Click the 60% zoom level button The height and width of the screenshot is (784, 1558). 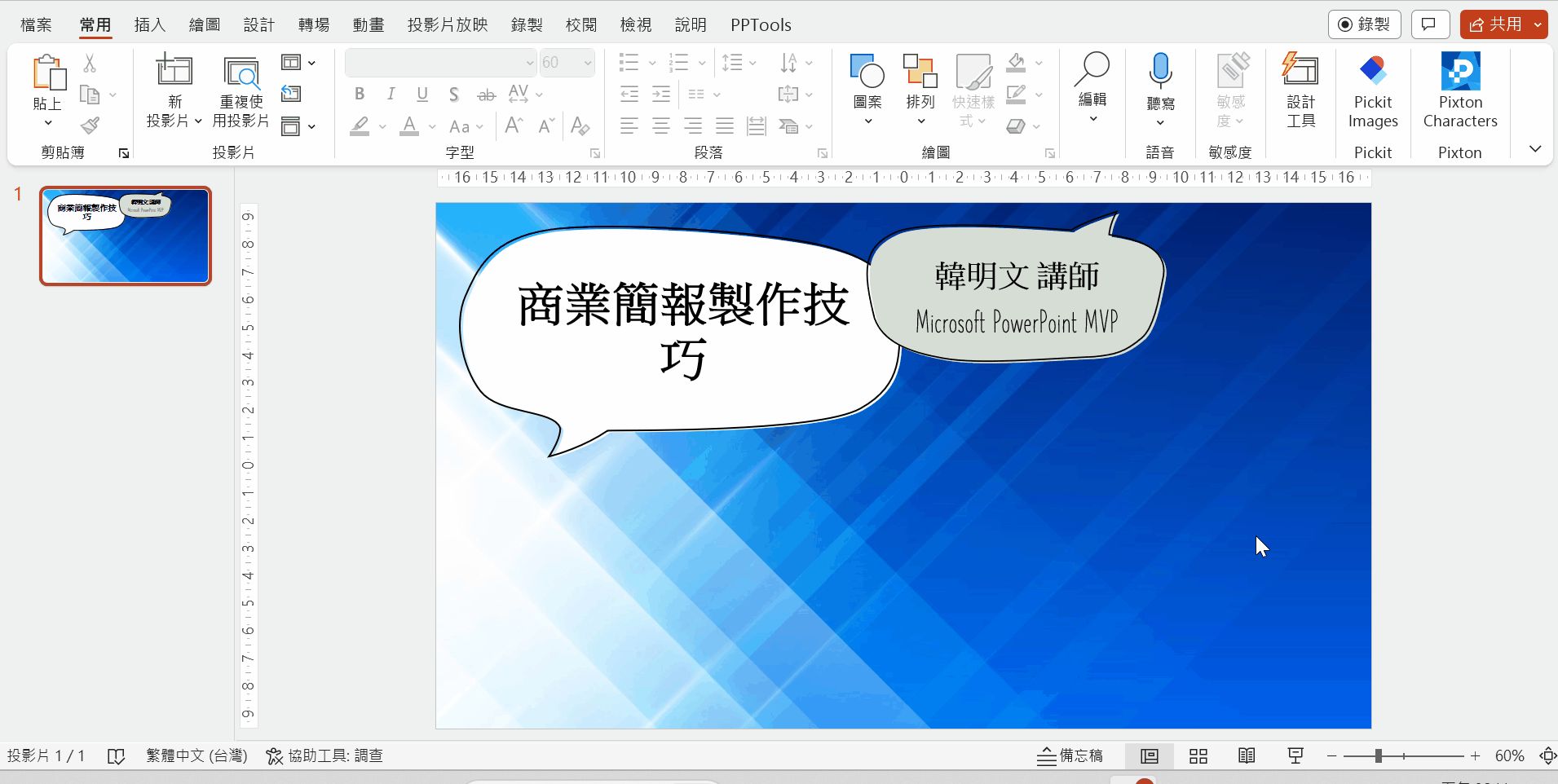(x=1510, y=756)
